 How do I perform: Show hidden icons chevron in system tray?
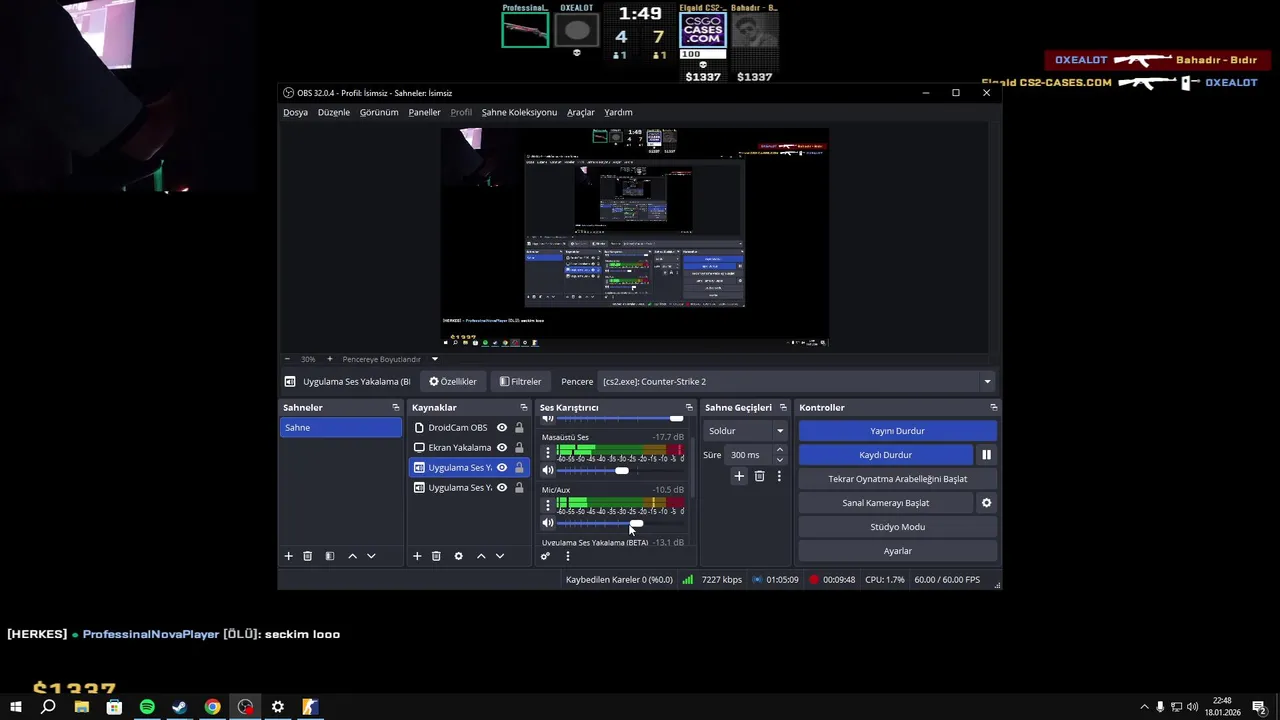pos(1144,707)
